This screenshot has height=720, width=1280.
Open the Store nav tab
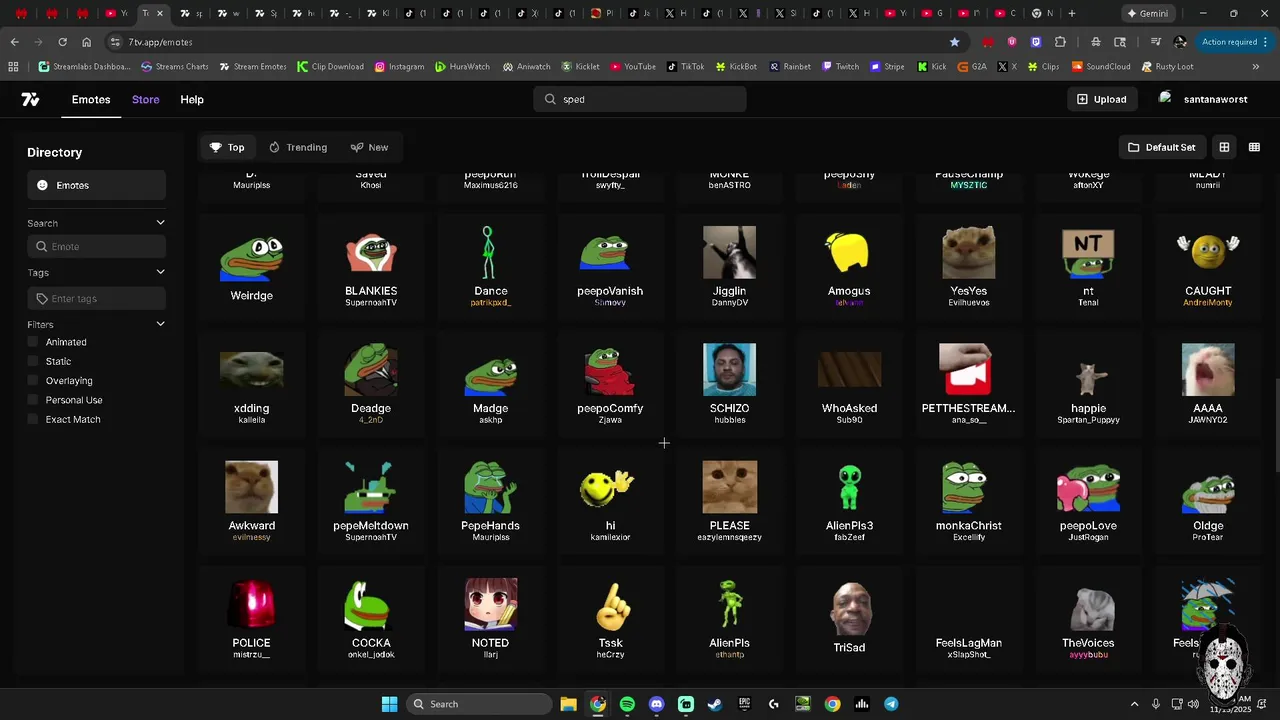[146, 99]
